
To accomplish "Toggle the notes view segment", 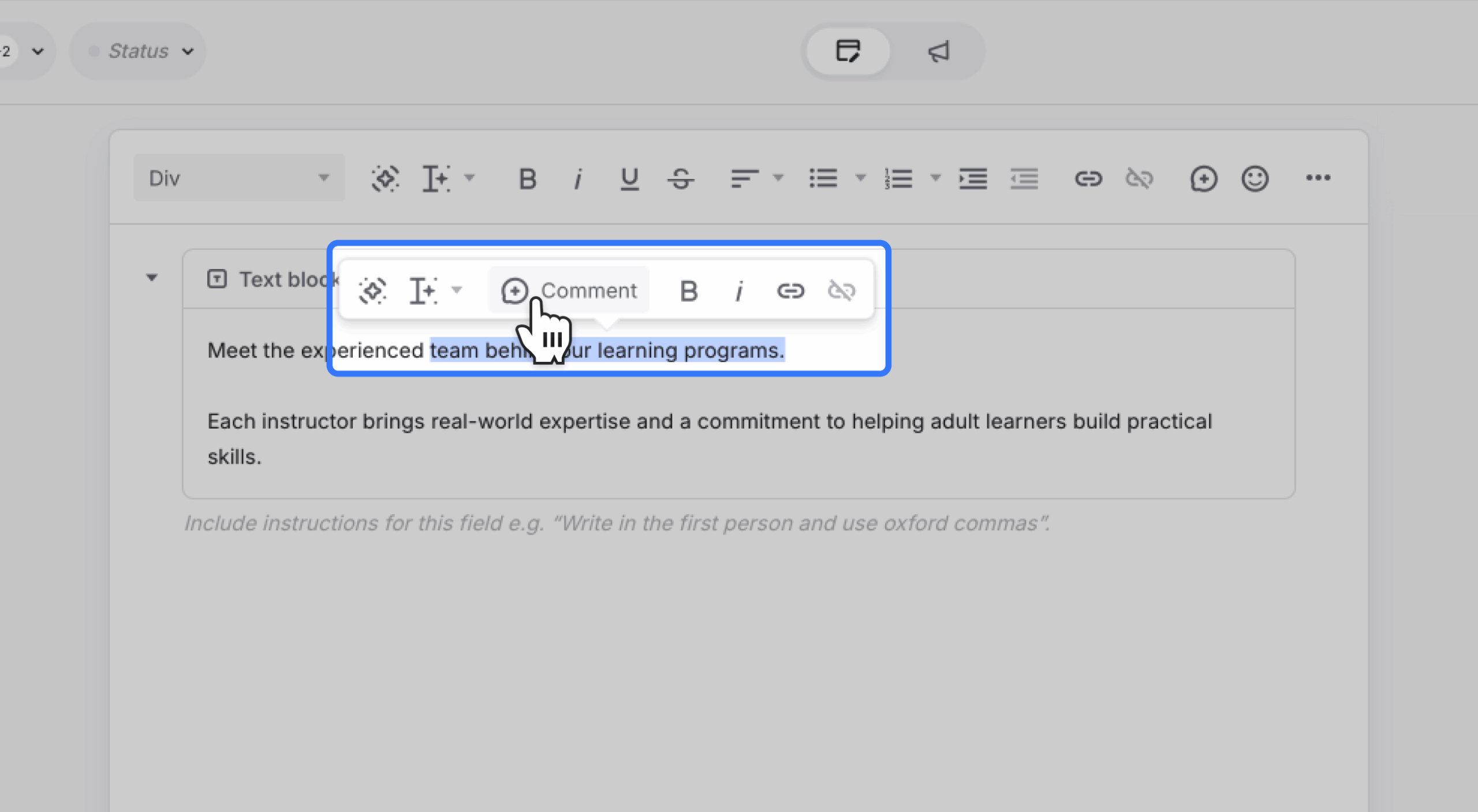I will (x=848, y=51).
